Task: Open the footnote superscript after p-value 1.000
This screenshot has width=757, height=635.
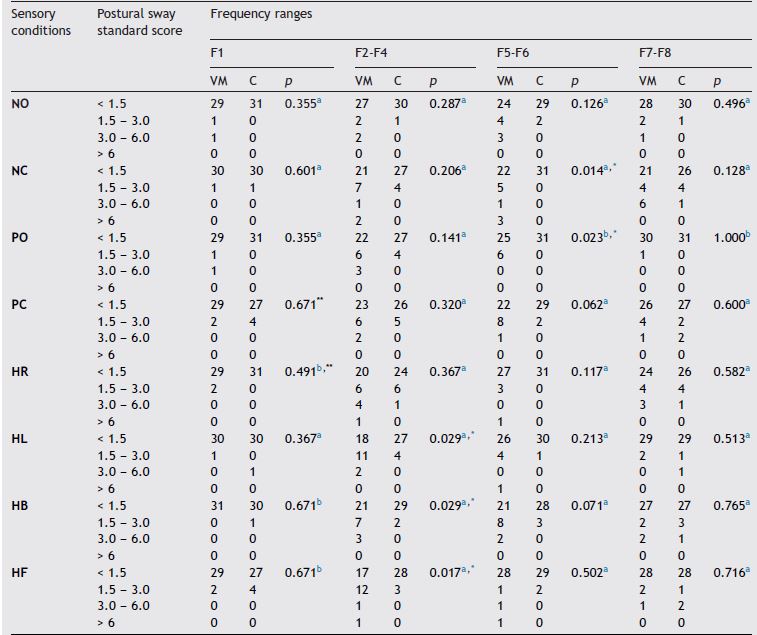Action: [749, 234]
